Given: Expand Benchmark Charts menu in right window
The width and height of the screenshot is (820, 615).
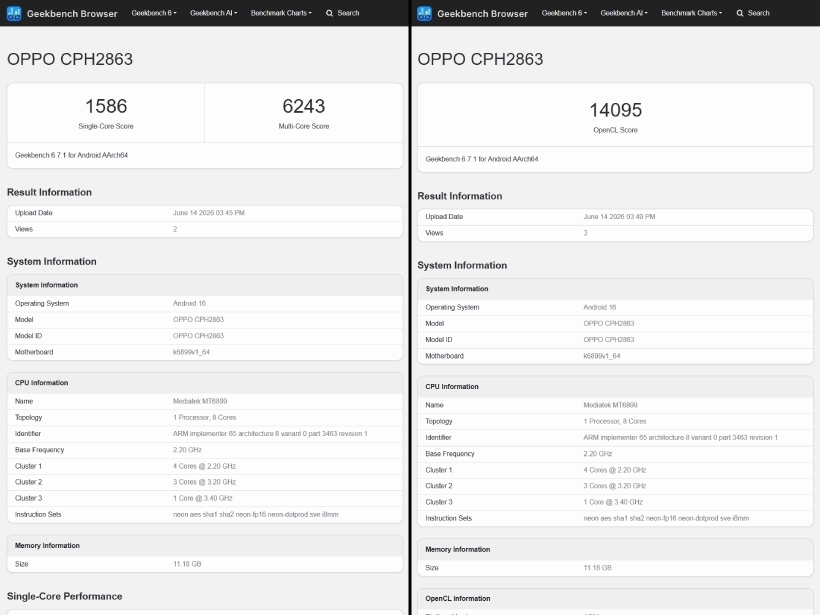Looking at the screenshot, I should [x=691, y=13].
